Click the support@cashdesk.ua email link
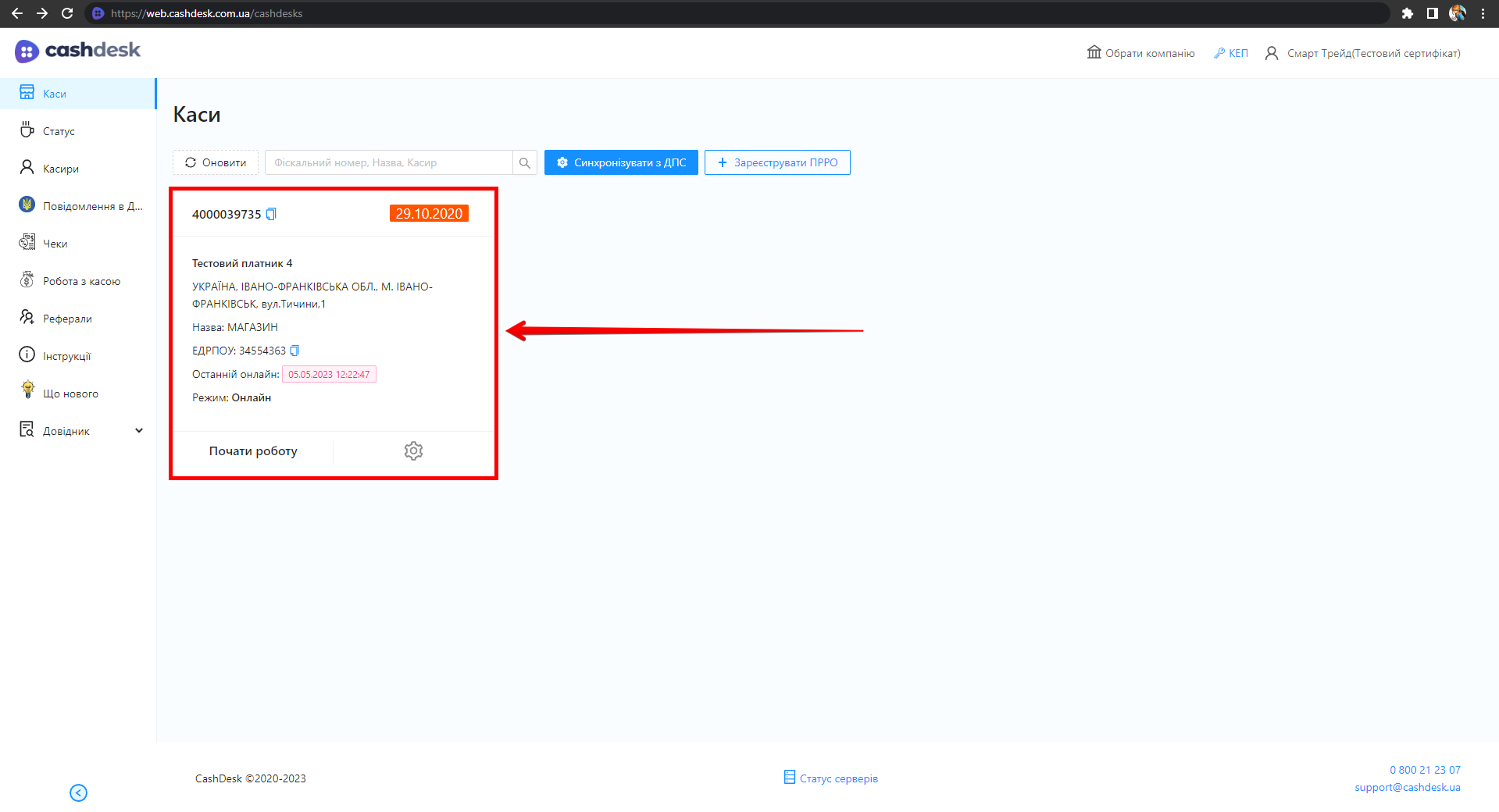1499x812 pixels. (1407, 787)
